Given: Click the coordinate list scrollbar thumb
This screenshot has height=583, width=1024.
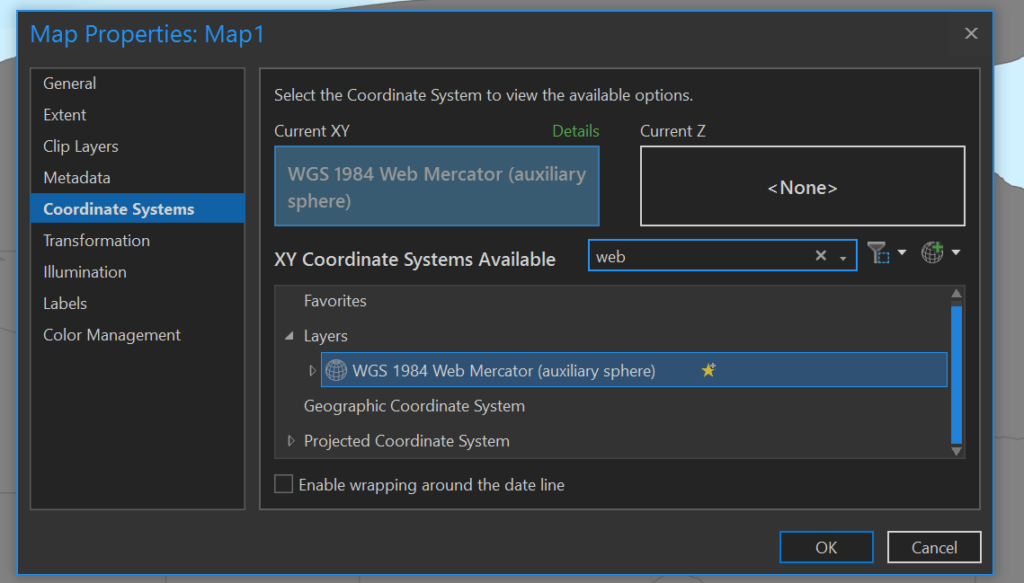Looking at the screenshot, I should point(956,375).
